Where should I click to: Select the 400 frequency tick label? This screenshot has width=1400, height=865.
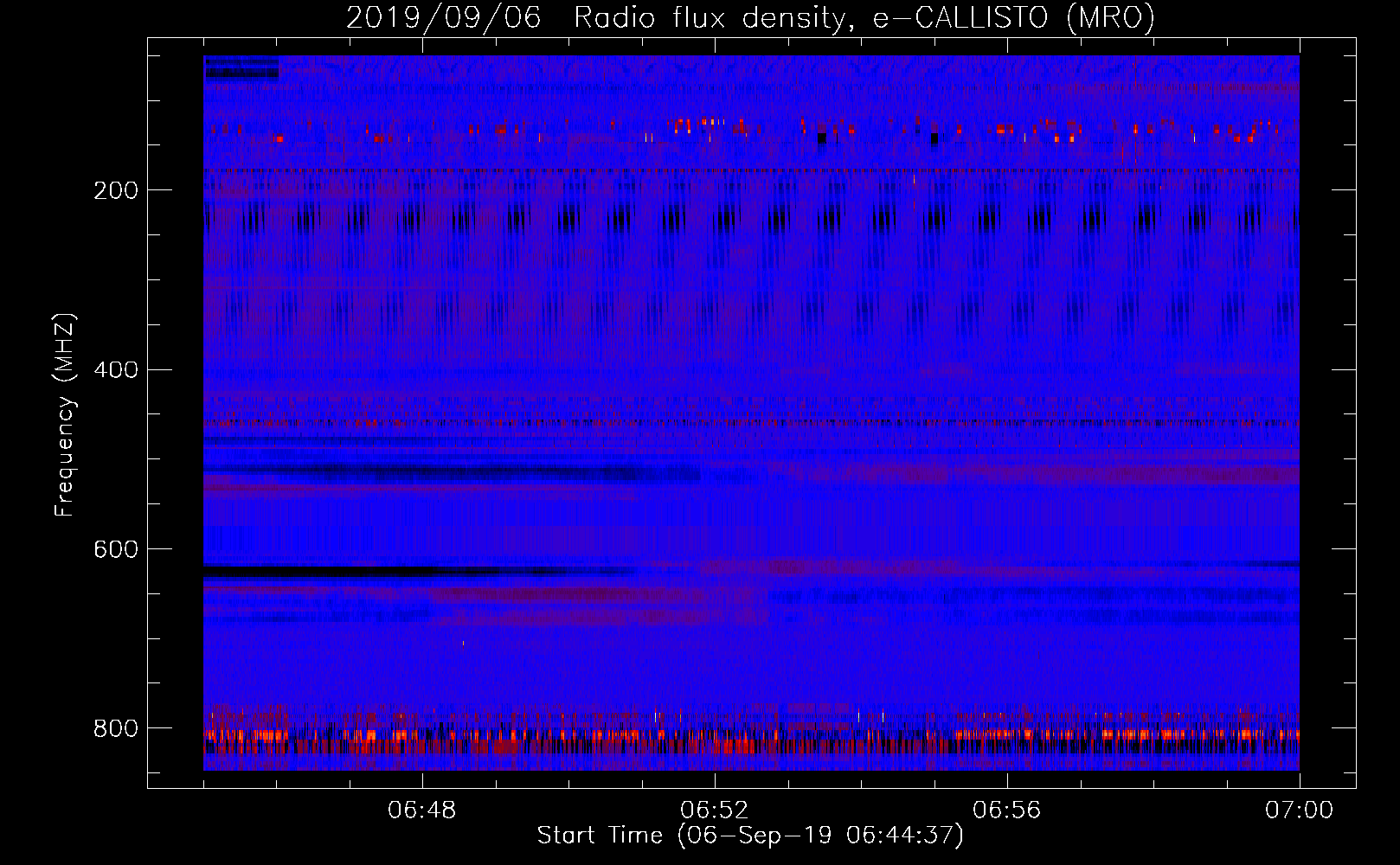pyautogui.click(x=116, y=370)
